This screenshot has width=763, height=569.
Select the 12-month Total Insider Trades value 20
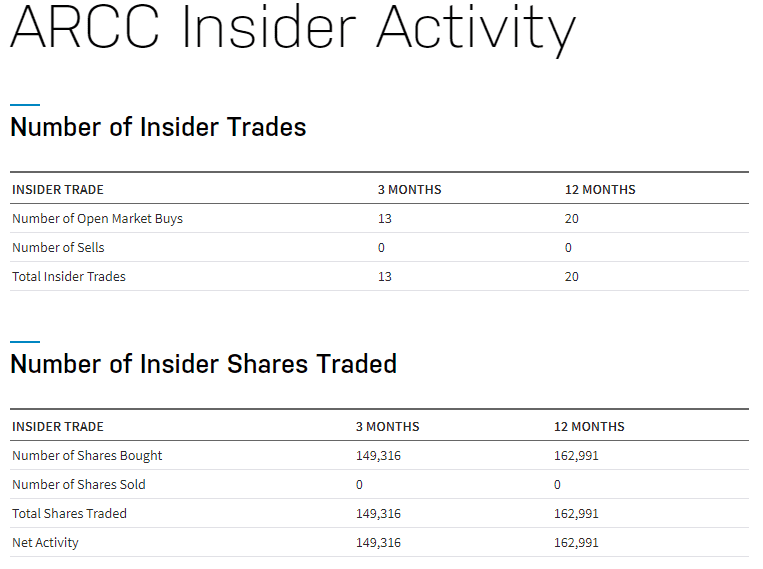point(572,277)
